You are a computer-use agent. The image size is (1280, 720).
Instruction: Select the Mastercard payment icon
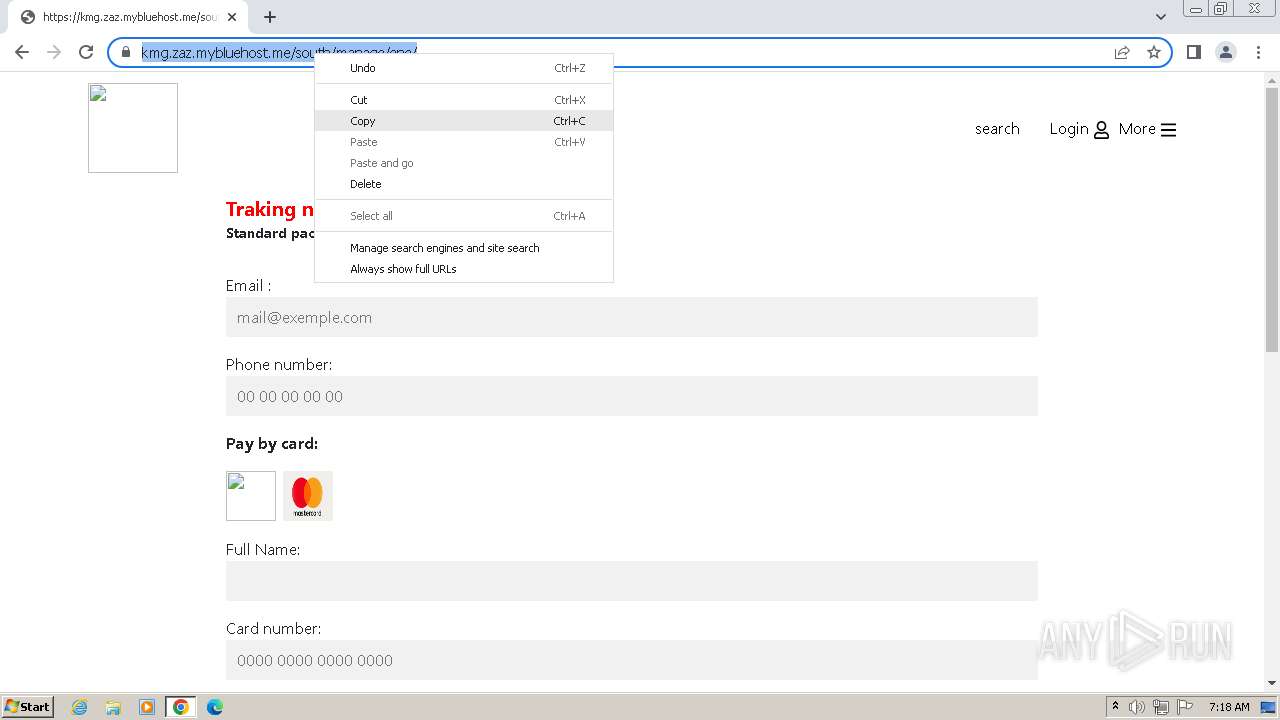pyautogui.click(x=308, y=496)
